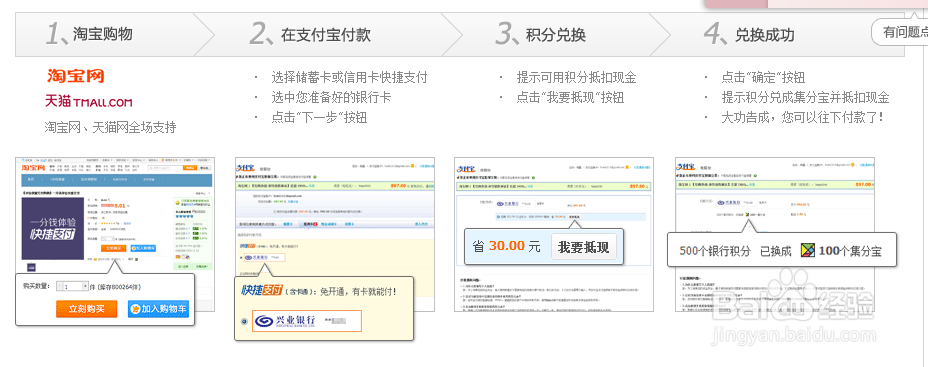The width and height of the screenshot is (928, 367).
Task: Select step 1 淘宝购物 header
Action: pyautogui.click(x=89, y=35)
